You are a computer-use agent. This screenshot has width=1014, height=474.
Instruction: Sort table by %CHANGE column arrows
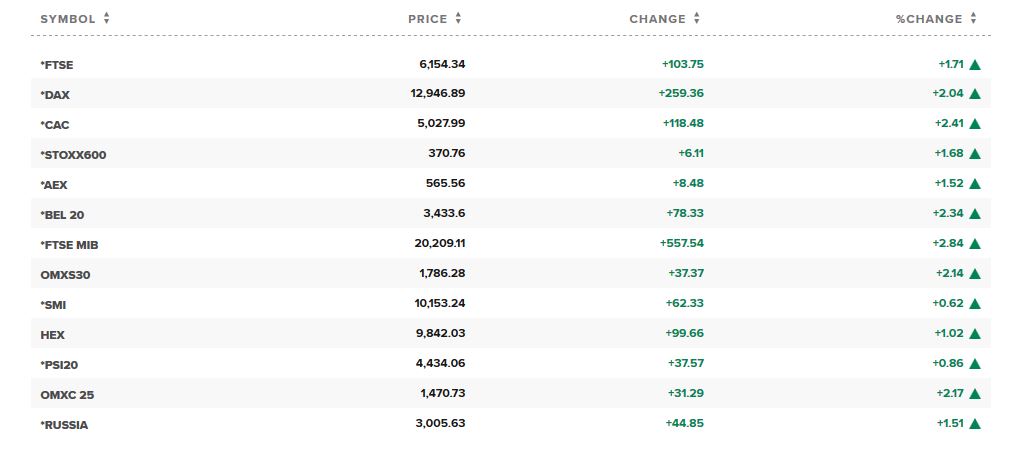pos(973,19)
